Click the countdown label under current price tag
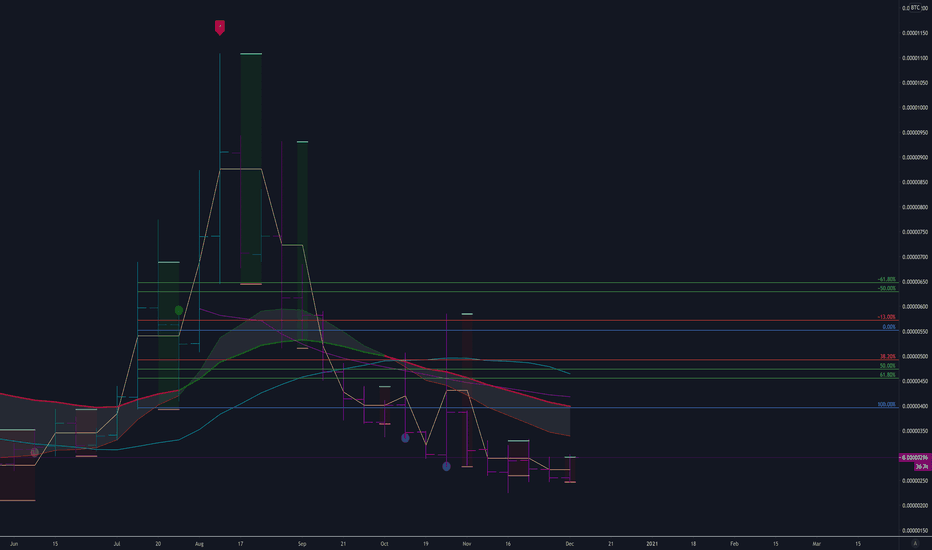Image resolution: width=932 pixels, height=550 pixels. pyautogui.click(x=922, y=467)
